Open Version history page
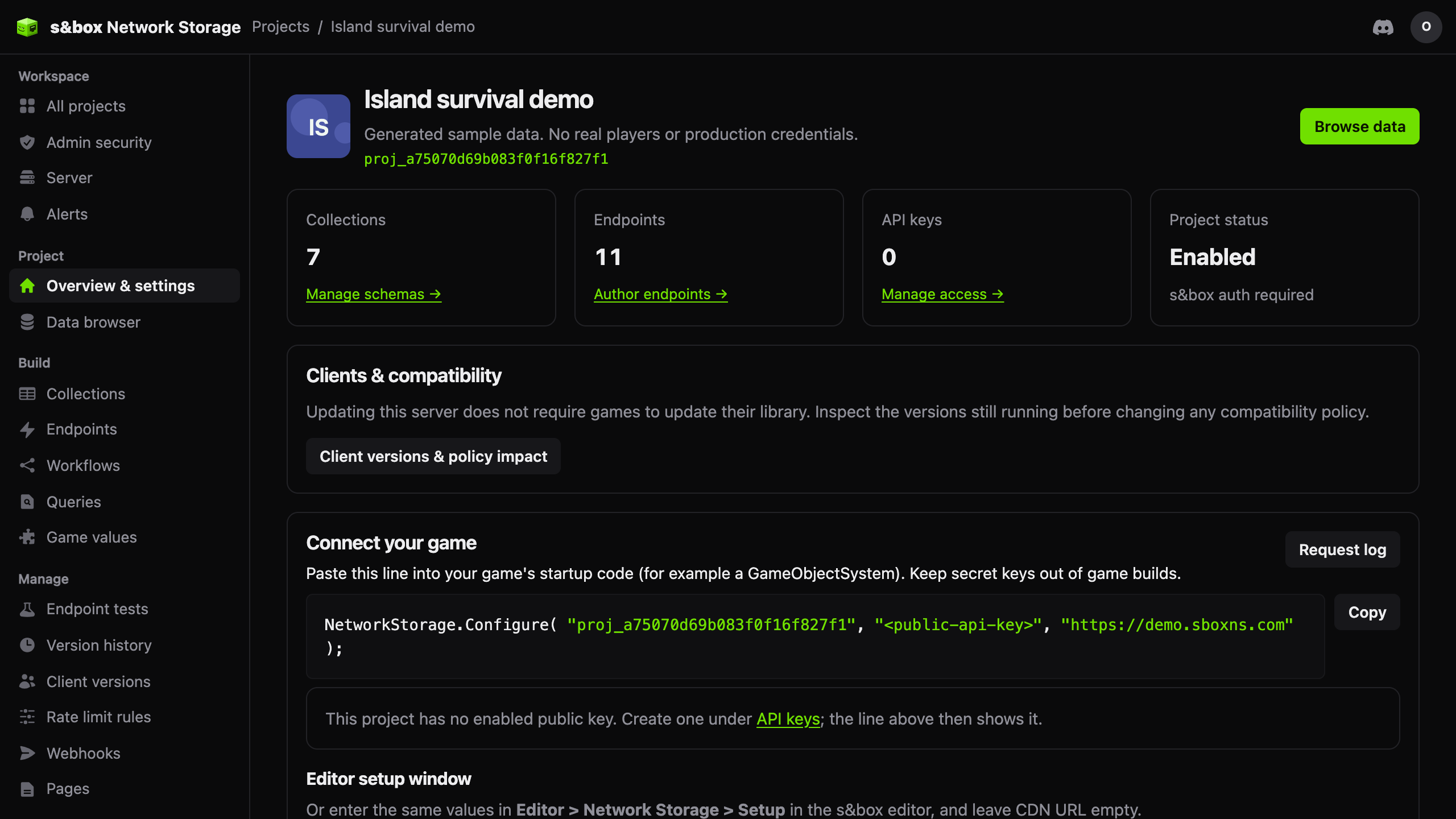 pyautogui.click(x=125, y=645)
